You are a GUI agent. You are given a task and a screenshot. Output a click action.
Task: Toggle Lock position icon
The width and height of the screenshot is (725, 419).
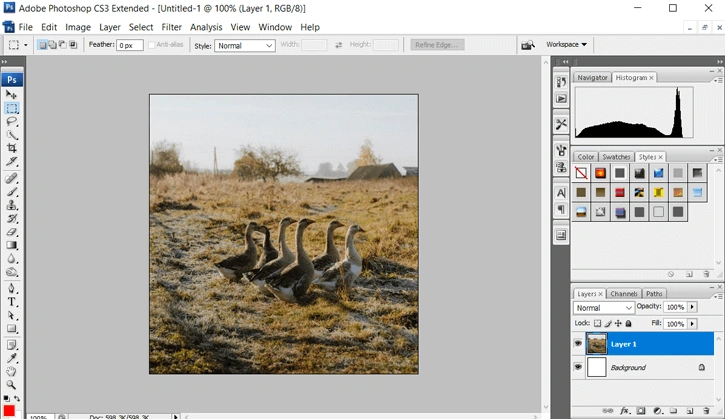coord(618,323)
